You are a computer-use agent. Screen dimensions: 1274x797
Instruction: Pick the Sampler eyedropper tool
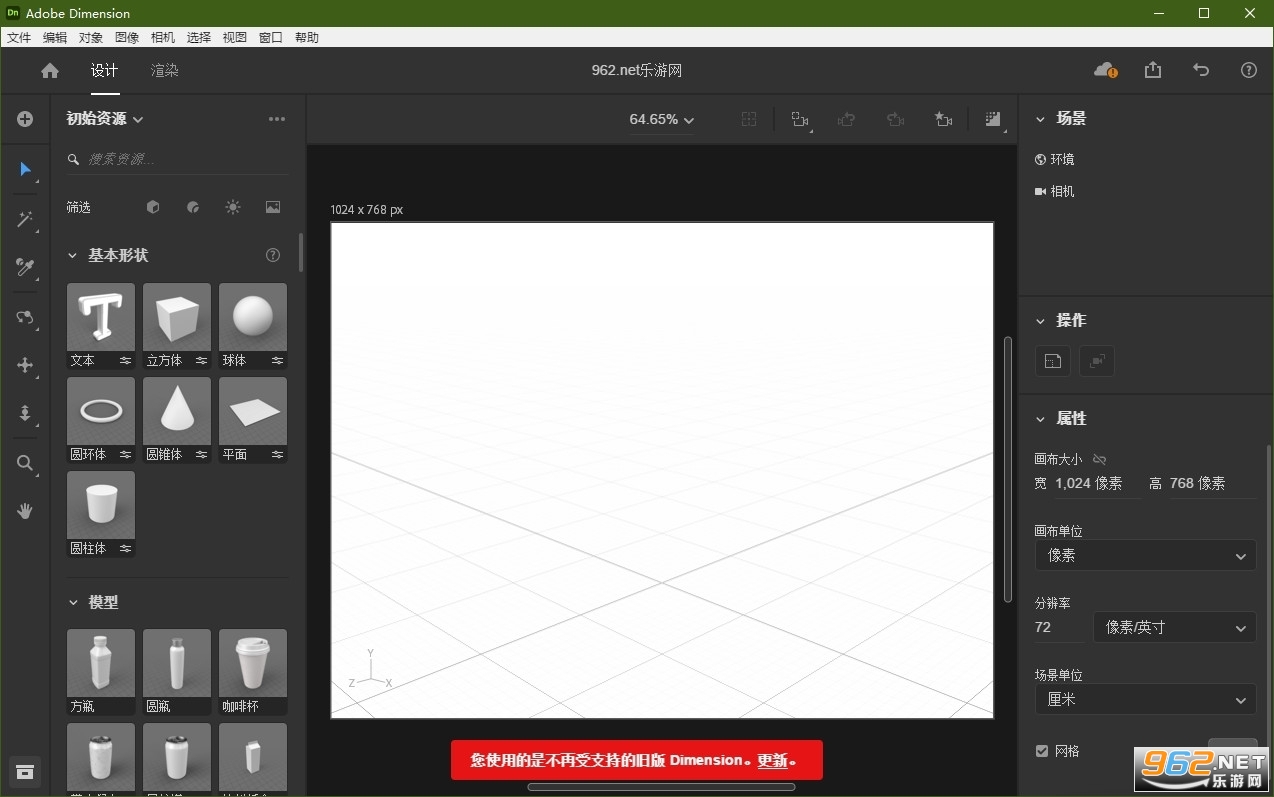coord(25,267)
